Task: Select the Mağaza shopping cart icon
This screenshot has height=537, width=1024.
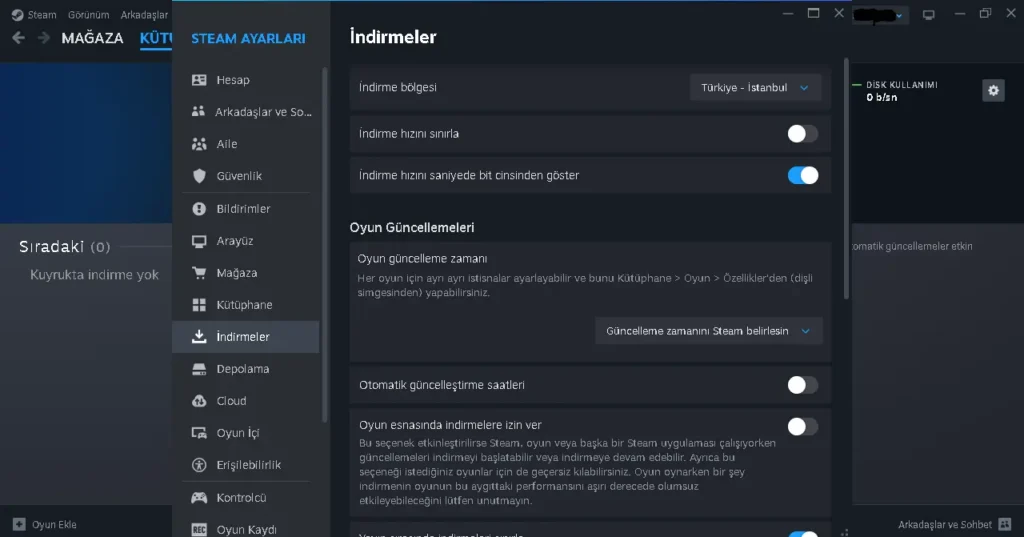Action: tap(199, 273)
